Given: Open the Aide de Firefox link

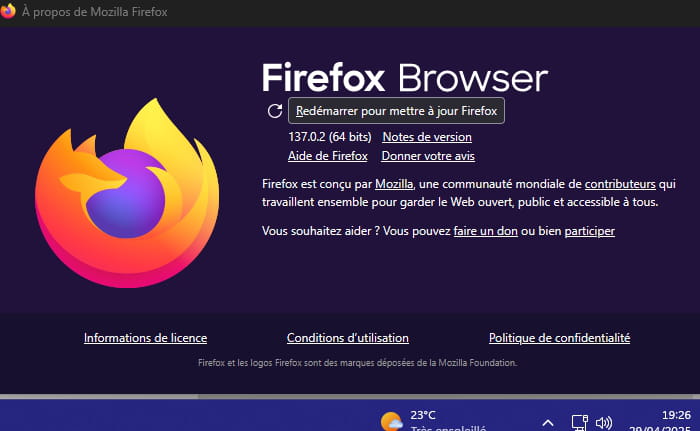Looking at the screenshot, I should [x=328, y=156].
